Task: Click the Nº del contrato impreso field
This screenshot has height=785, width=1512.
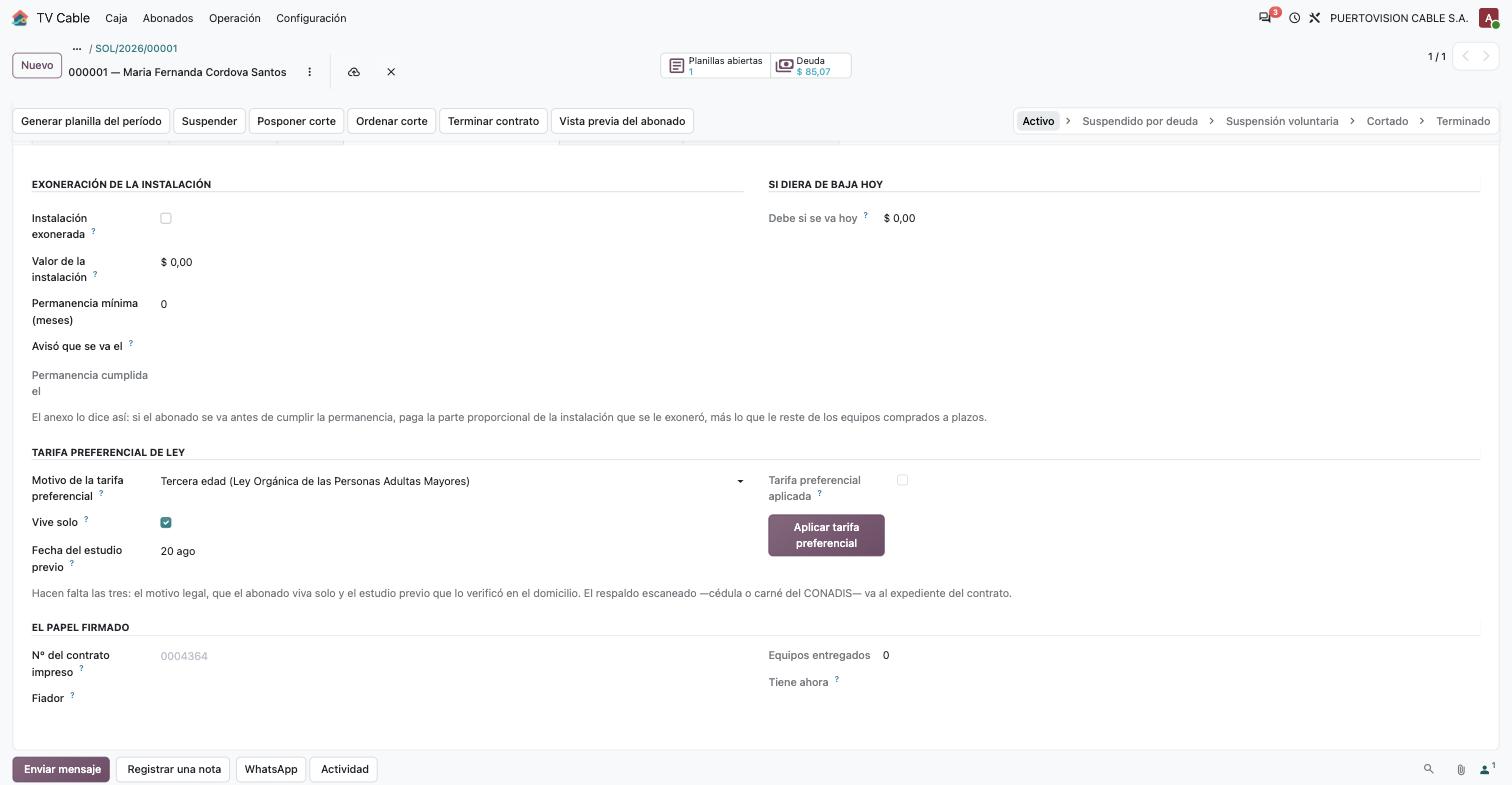Action: [452, 656]
